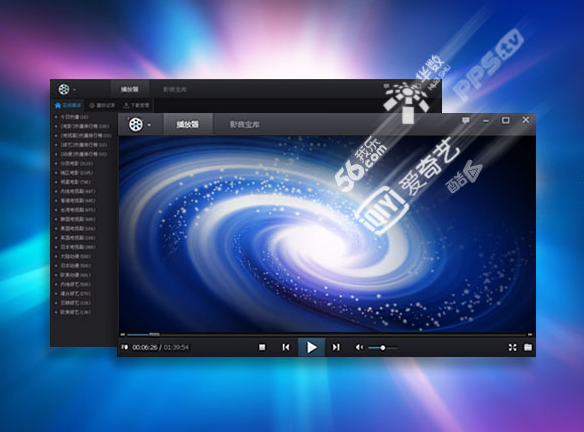584x432 pixels.
Task: Open the 播放记录 history link
Action: click(x=102, y=105)
